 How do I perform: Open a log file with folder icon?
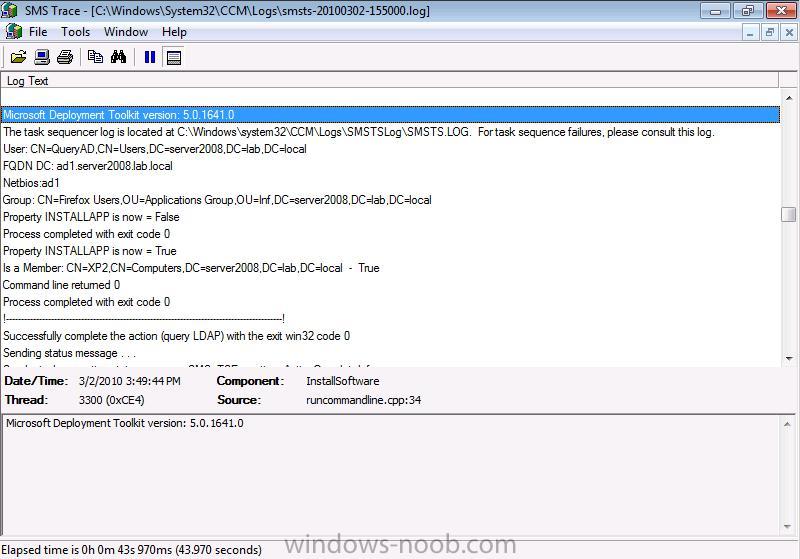click(18, 57)
